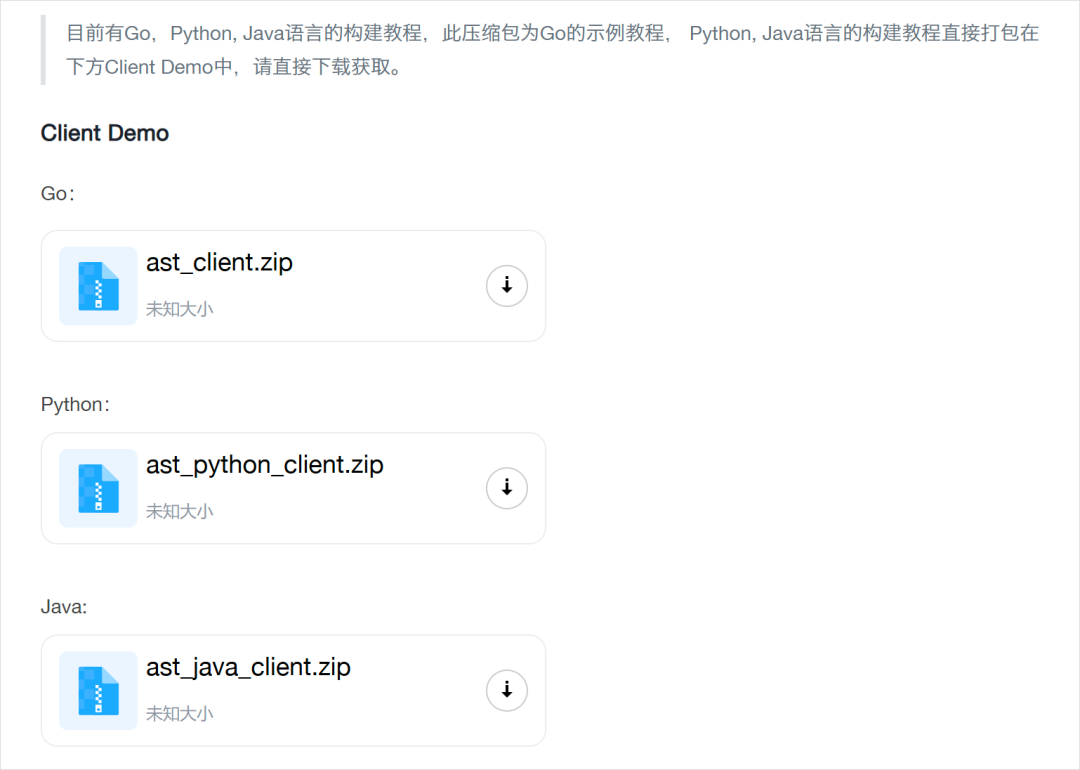Download ast_java_client.zip with its arrow button
Viewport: 1080px width, 770px height.
(x=507, y=690)
